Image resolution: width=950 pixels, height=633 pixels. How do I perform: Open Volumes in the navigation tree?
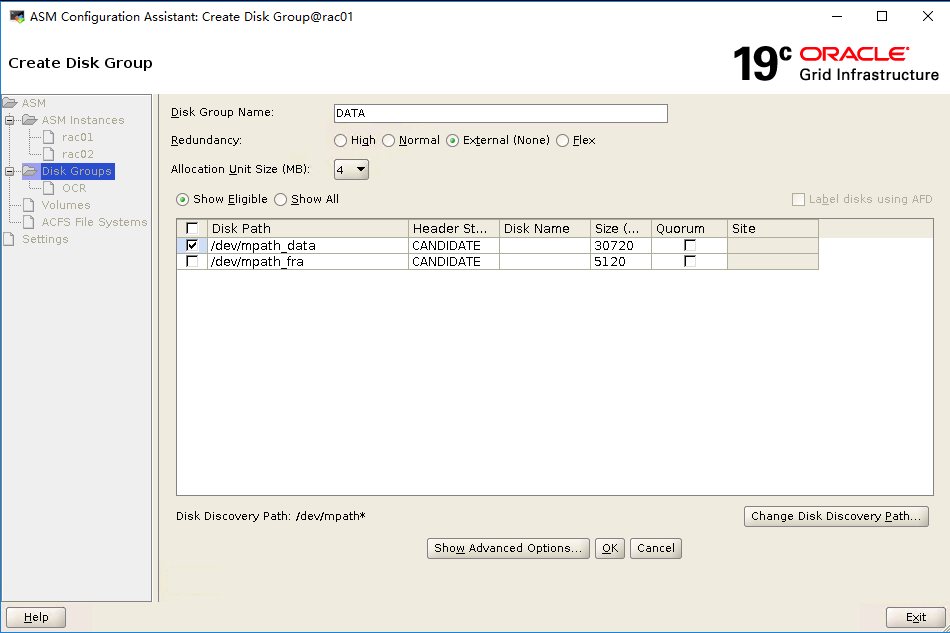[x=65, y=205]
